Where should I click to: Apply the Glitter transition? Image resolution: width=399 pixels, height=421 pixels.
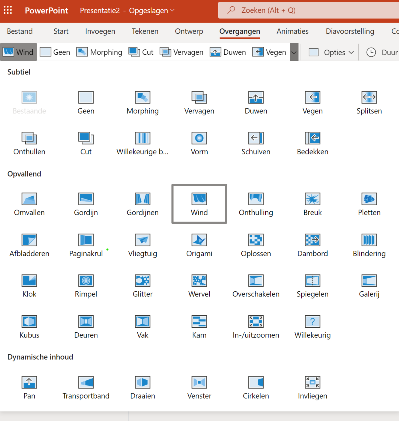[142, 286]
